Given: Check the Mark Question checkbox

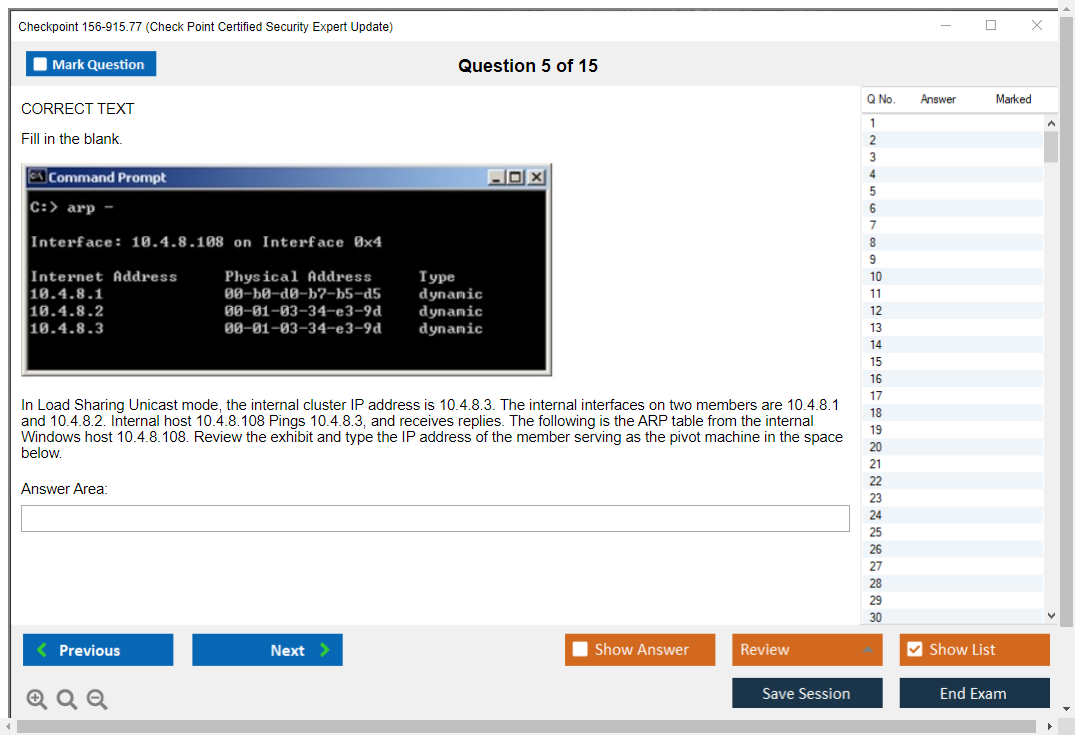Looking at the screenshot, I should [41, 64].
